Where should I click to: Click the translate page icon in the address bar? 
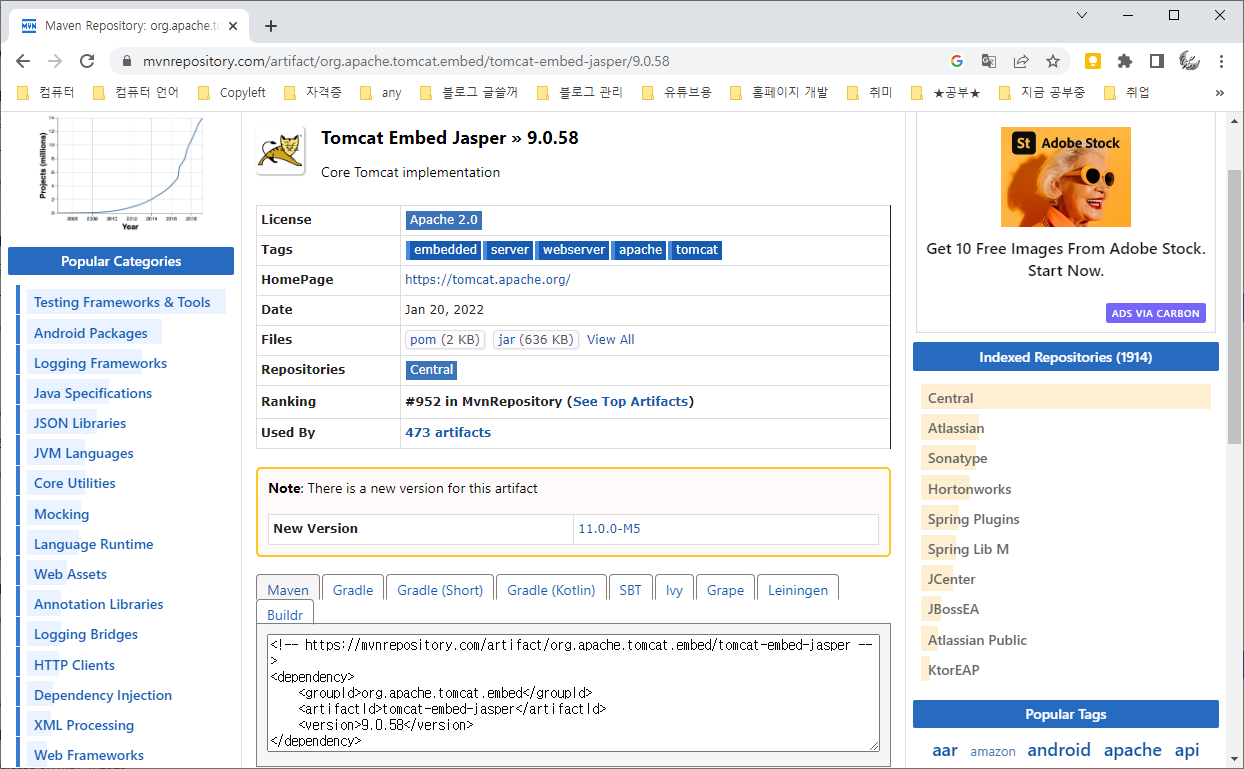[988, 61]
